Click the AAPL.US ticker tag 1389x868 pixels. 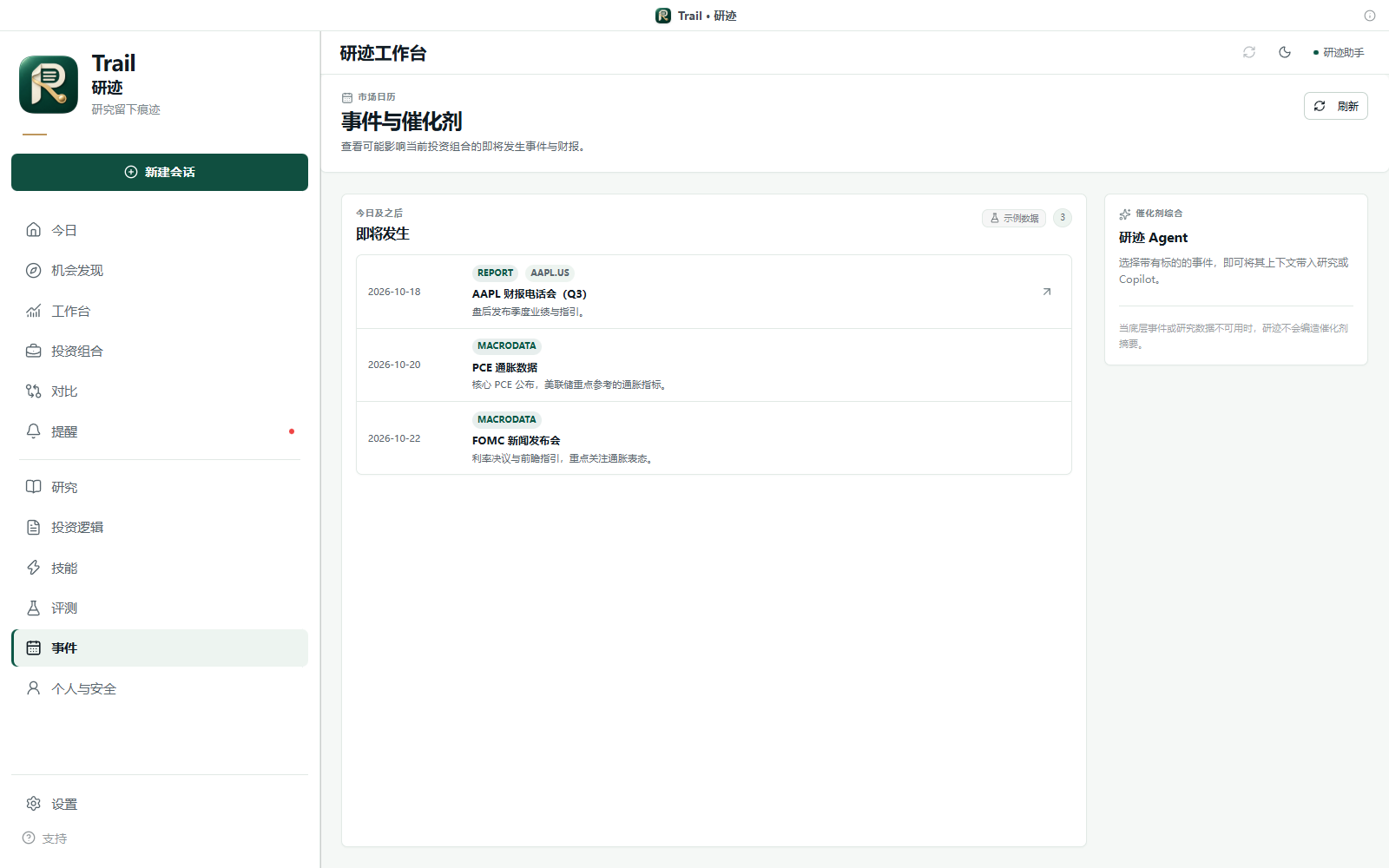point(550,273)
